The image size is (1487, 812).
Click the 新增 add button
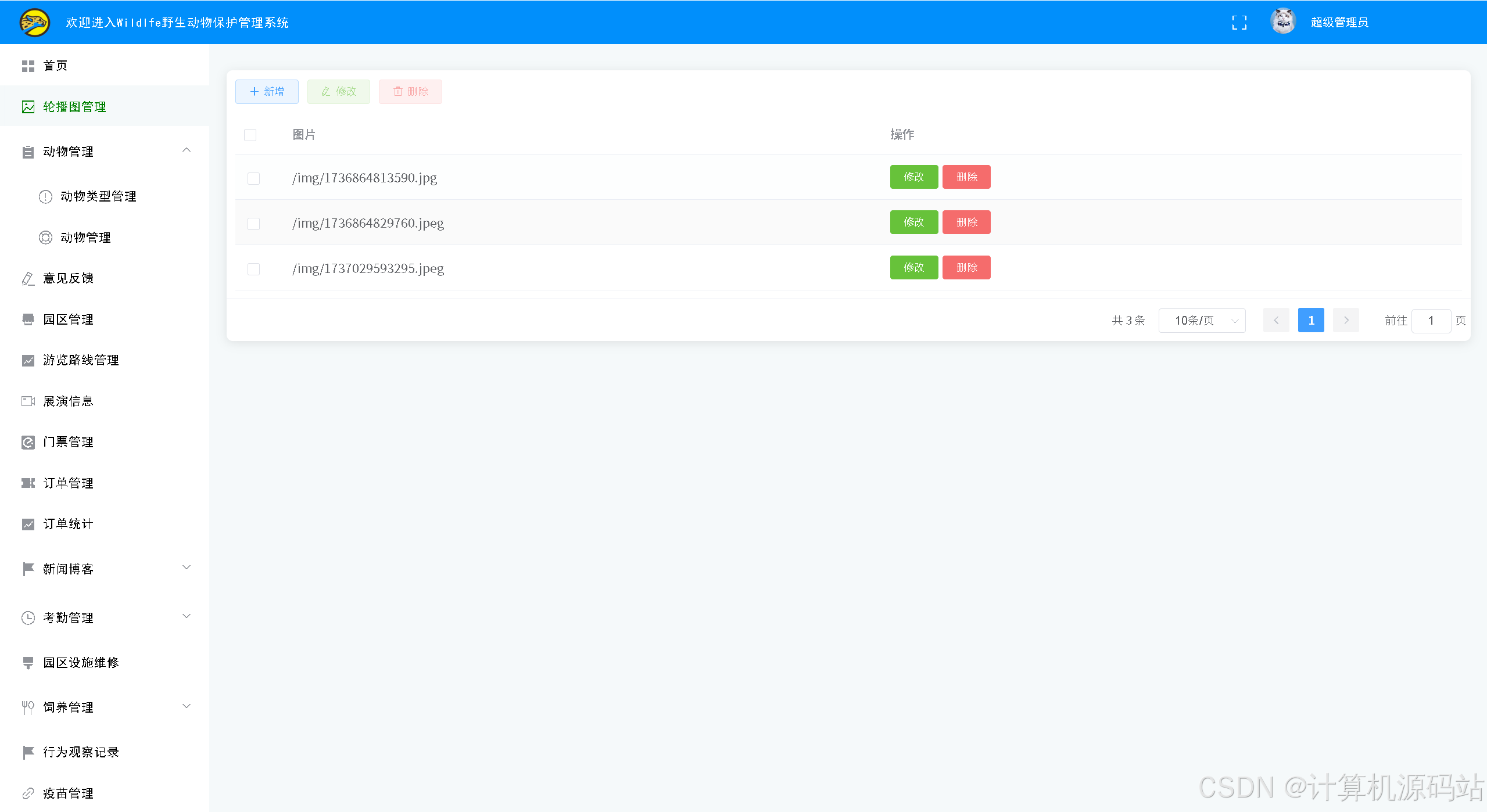267,92
